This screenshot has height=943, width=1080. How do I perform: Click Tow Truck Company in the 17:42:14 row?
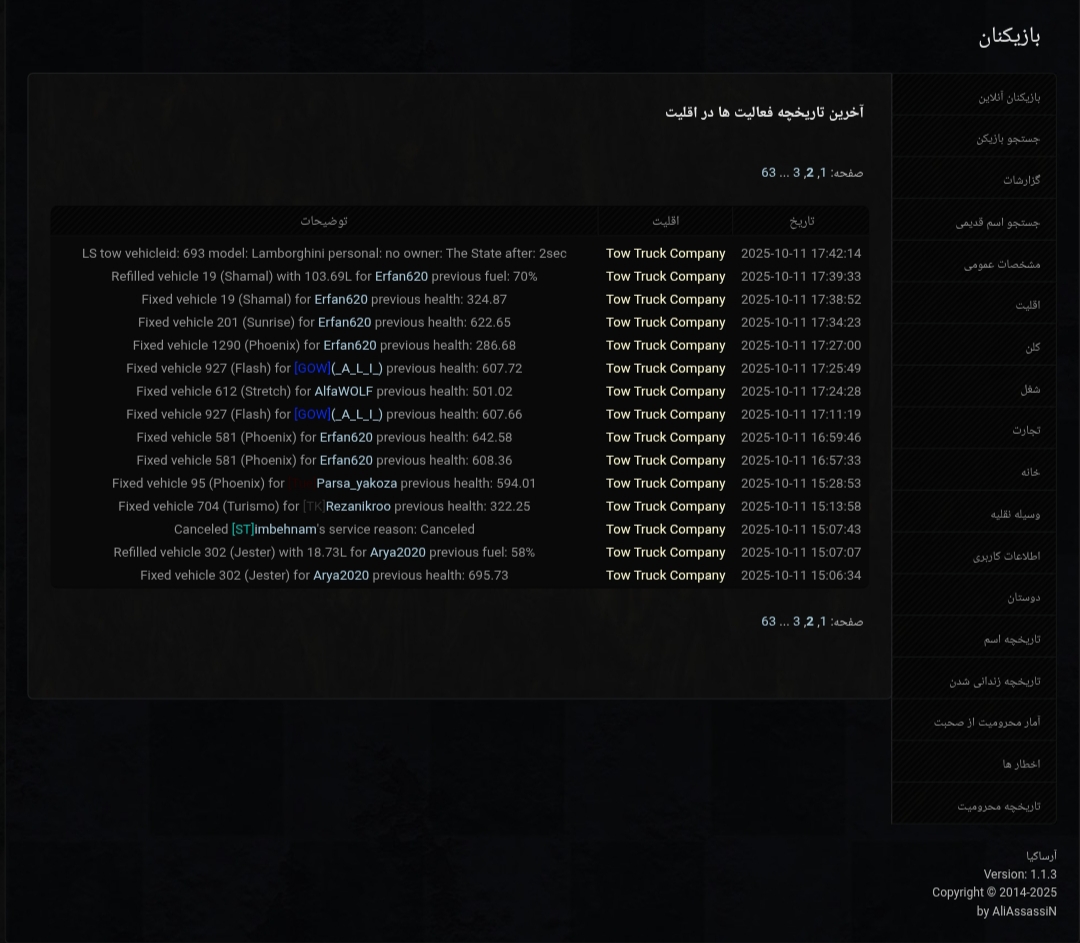point(665,254)
